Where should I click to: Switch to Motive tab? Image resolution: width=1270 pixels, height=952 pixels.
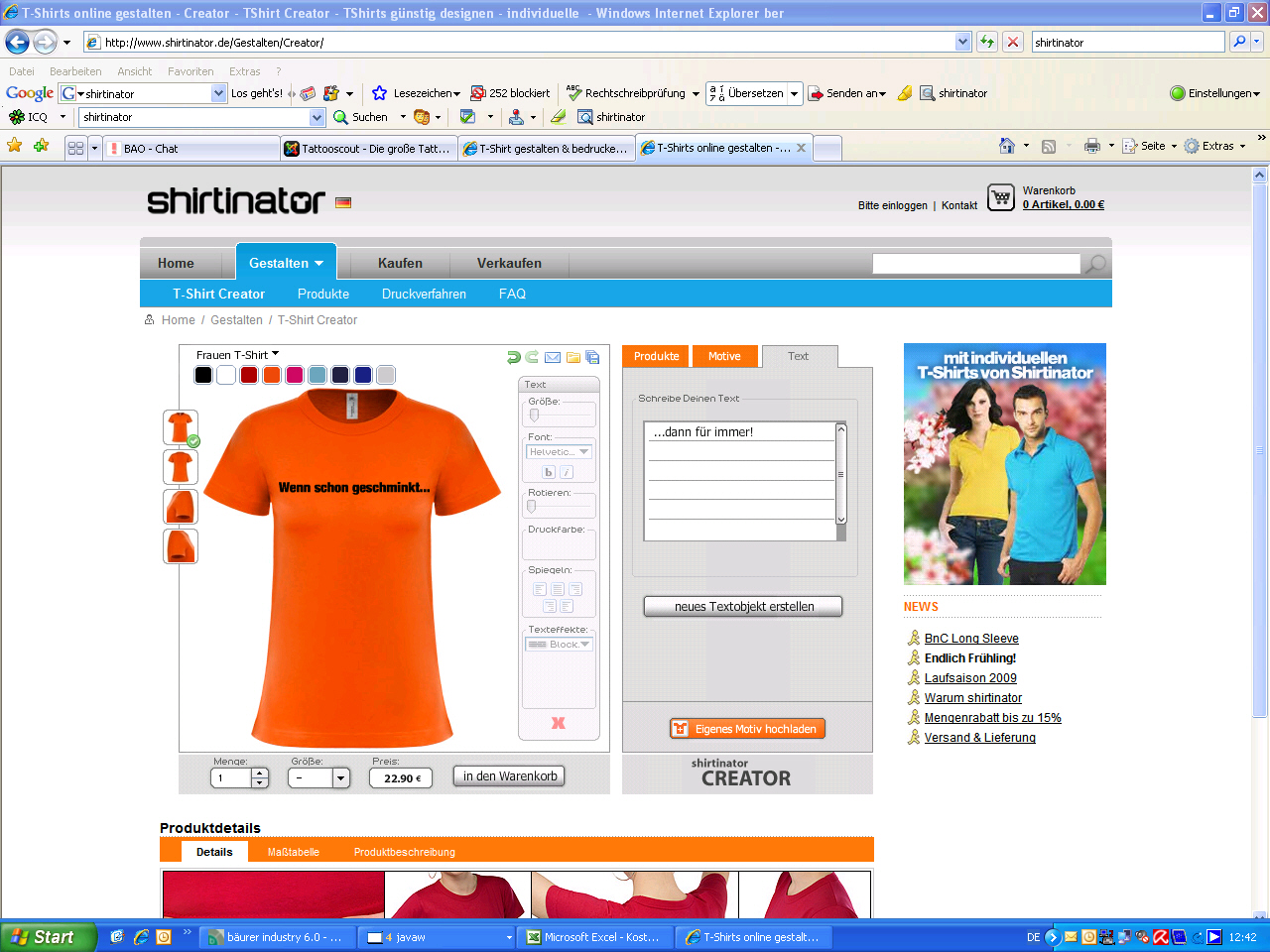click(724, 356)
